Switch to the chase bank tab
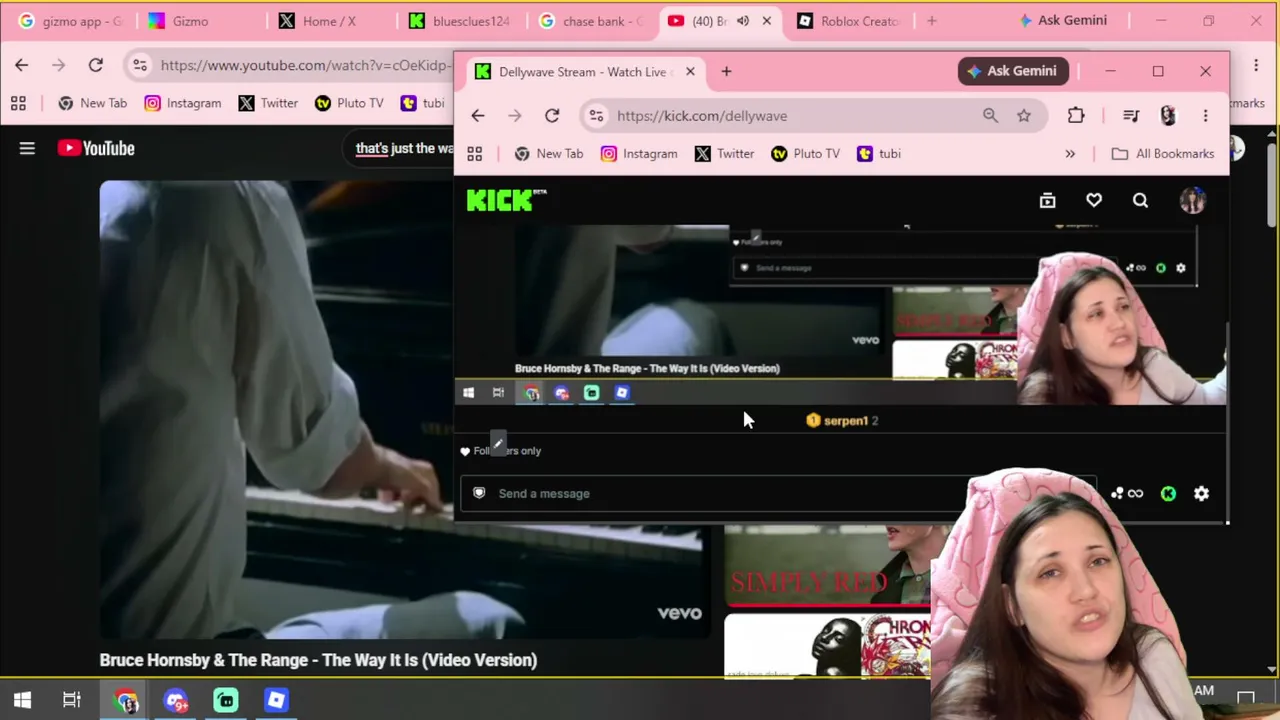The image size is (1280, 720). [x=589, y=21]
